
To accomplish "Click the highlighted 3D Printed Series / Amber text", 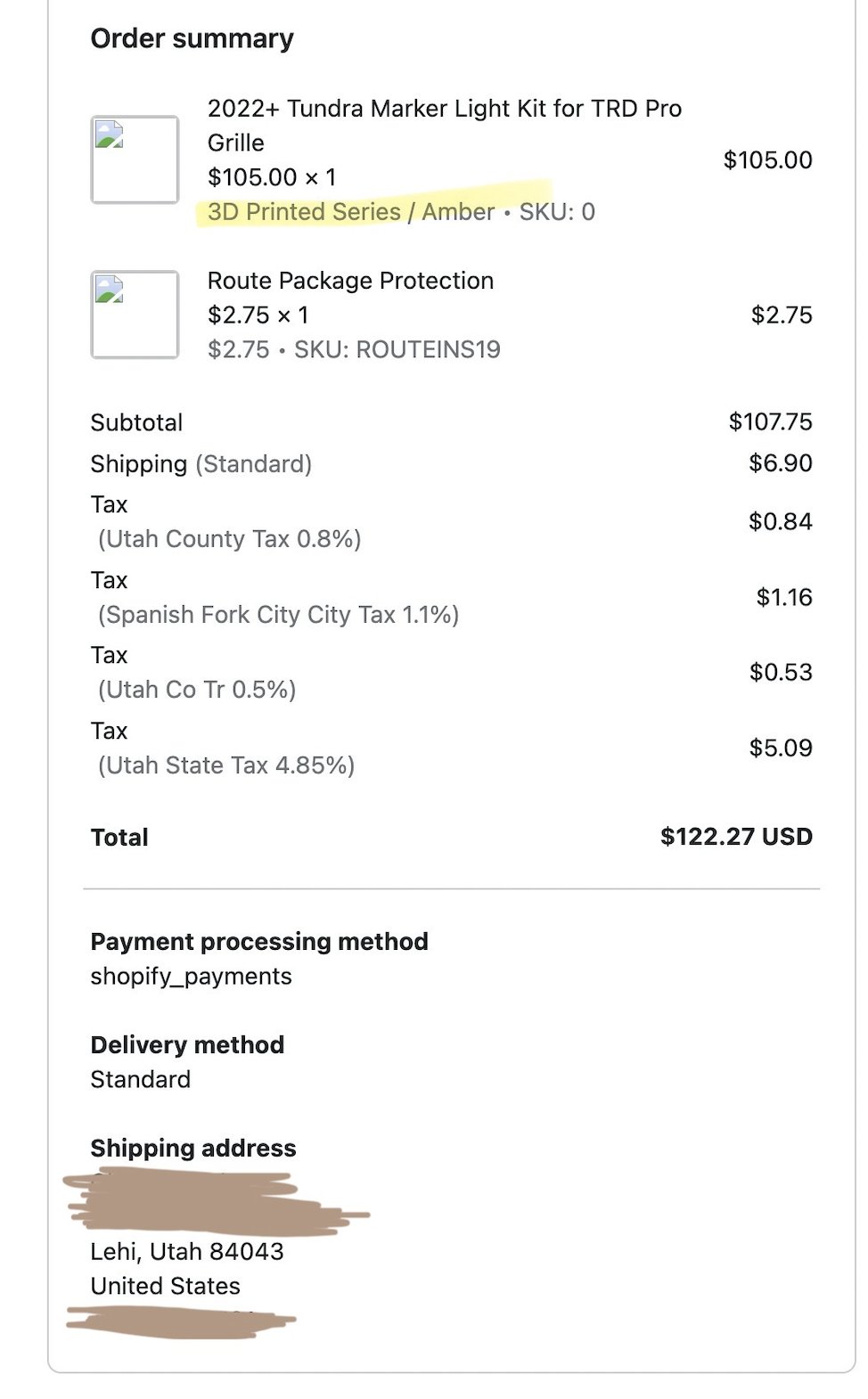I will pyautogui.click(x=350, y=212).
